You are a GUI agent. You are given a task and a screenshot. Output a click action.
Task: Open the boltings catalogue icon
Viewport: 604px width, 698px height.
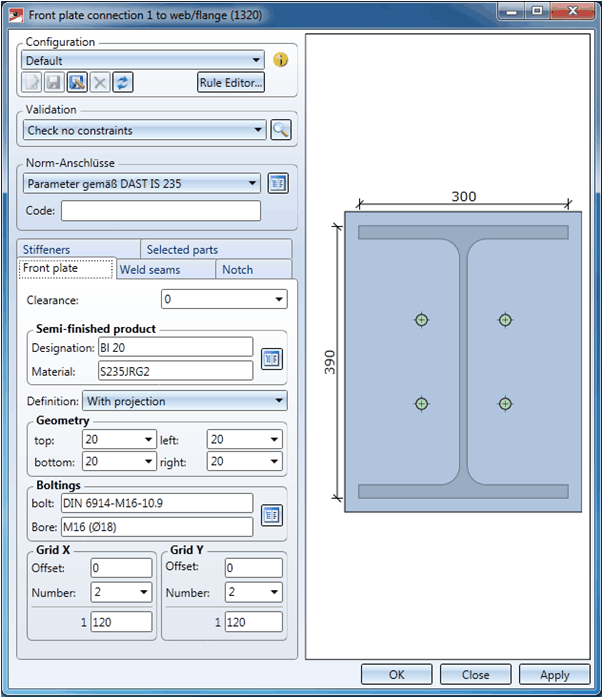point(272,515)
